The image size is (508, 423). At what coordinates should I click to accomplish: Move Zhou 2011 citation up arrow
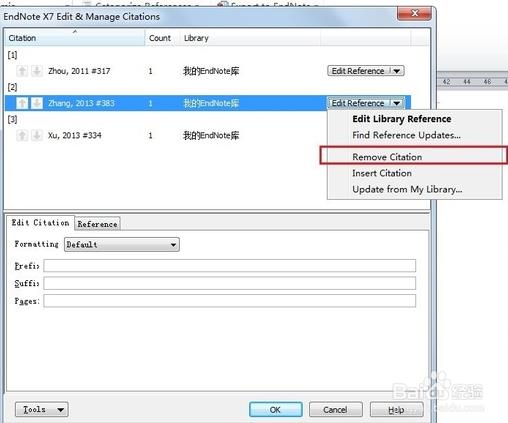(x=22, y=71)
